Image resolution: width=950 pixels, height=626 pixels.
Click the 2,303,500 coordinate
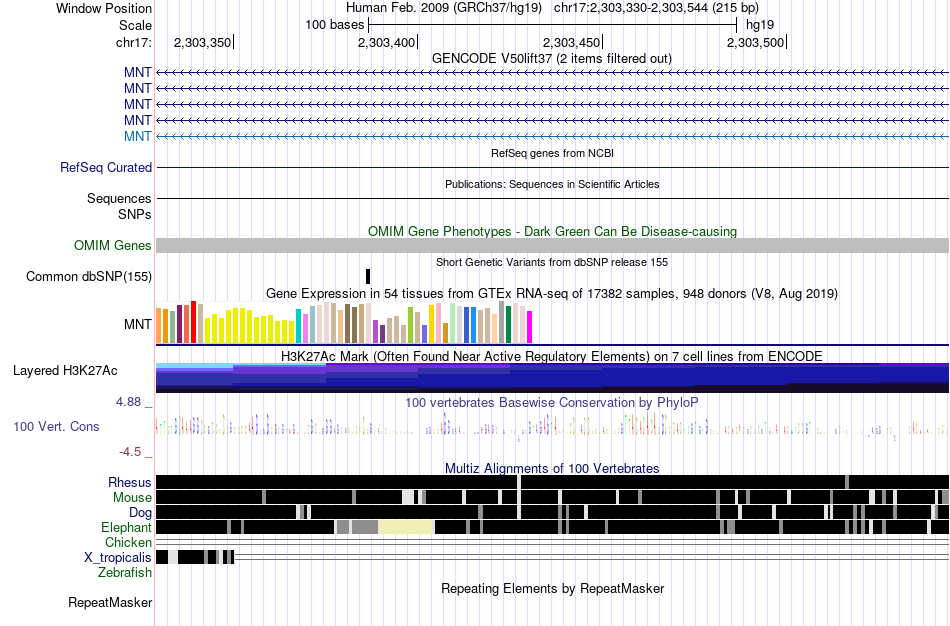(x=756, y=42)
